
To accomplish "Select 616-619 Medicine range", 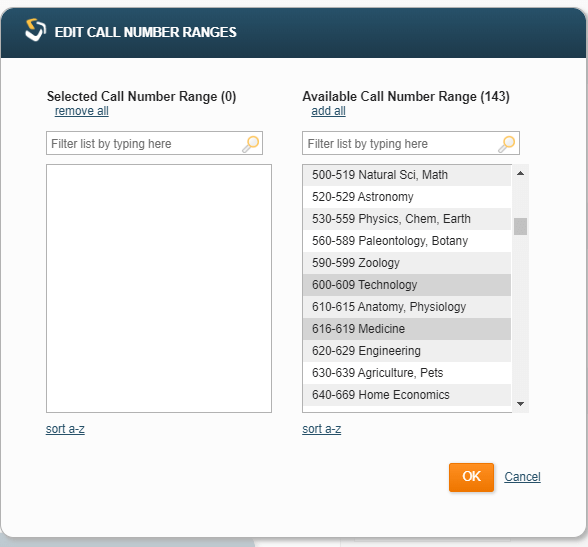I will (407, 329).
